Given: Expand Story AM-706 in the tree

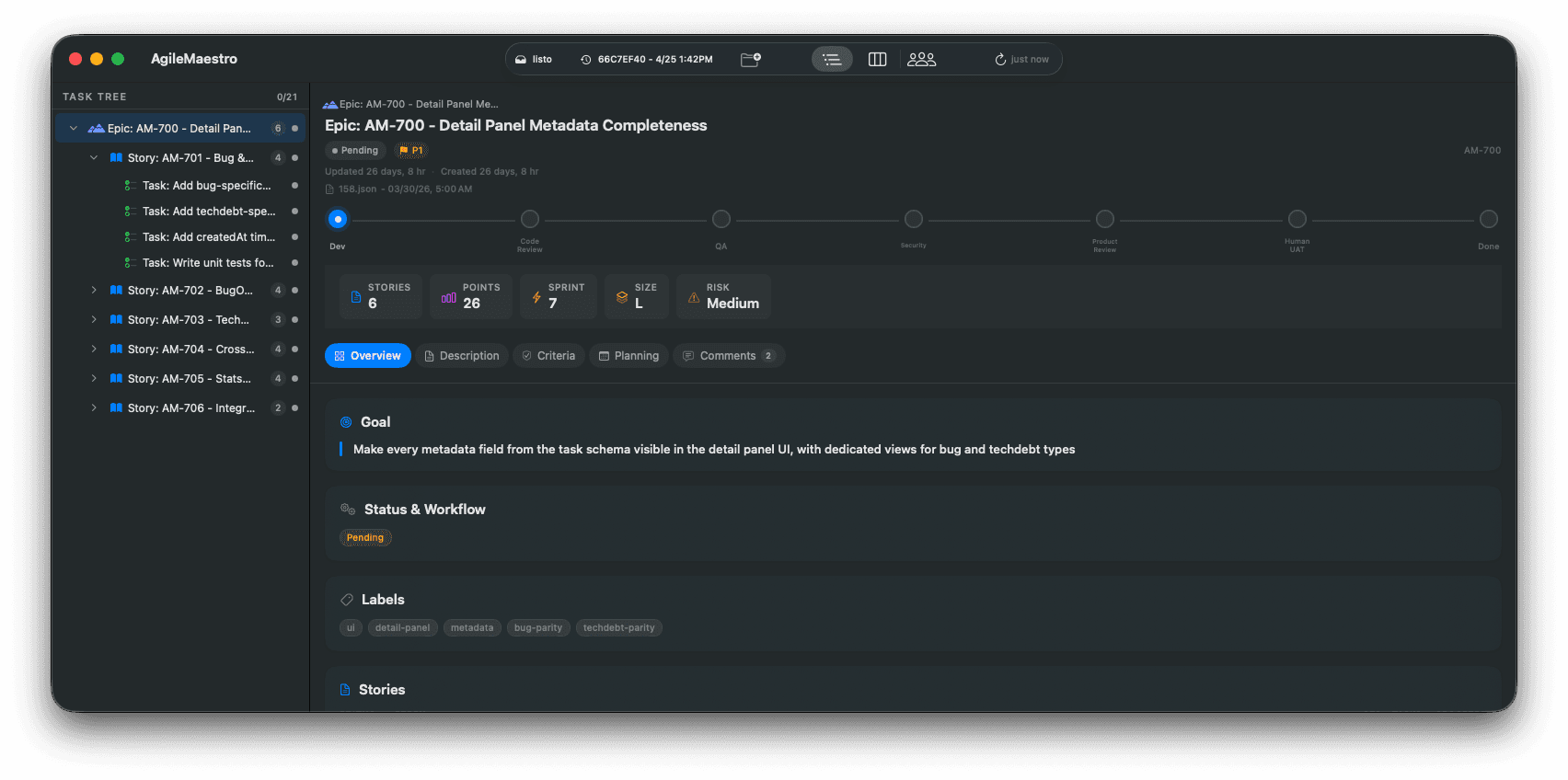Looking at the screenshot, I should click(94, 408).
